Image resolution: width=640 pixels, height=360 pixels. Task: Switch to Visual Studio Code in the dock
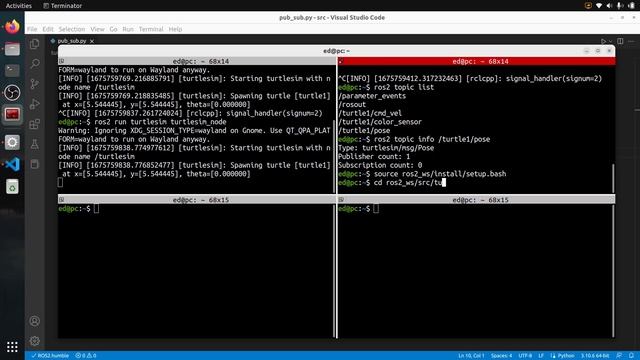point(12,164)
